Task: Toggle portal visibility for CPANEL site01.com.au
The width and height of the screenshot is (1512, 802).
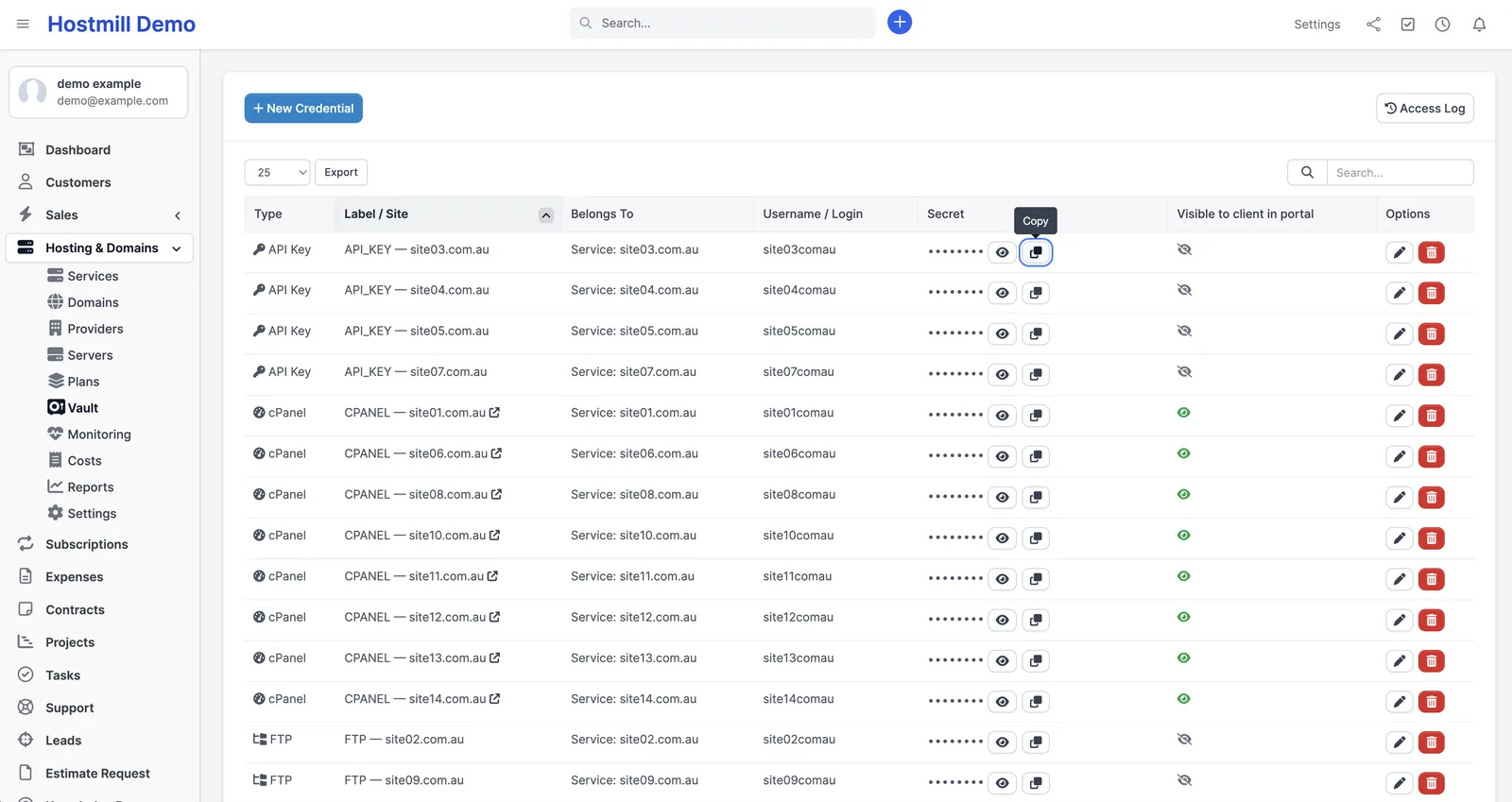Action: (x=1184, y=413)
